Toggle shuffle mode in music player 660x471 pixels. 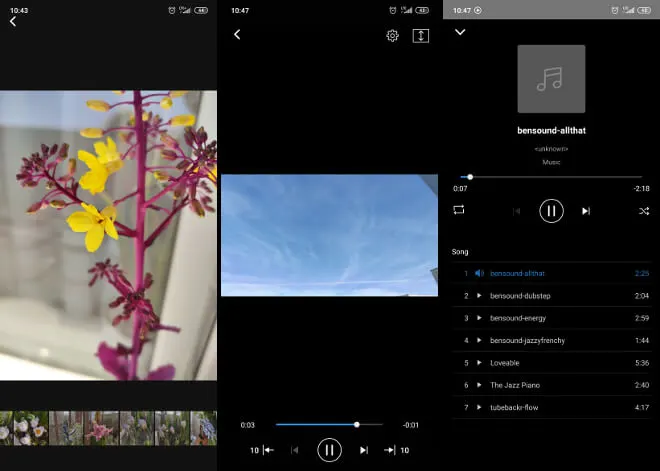coord(642,211)
